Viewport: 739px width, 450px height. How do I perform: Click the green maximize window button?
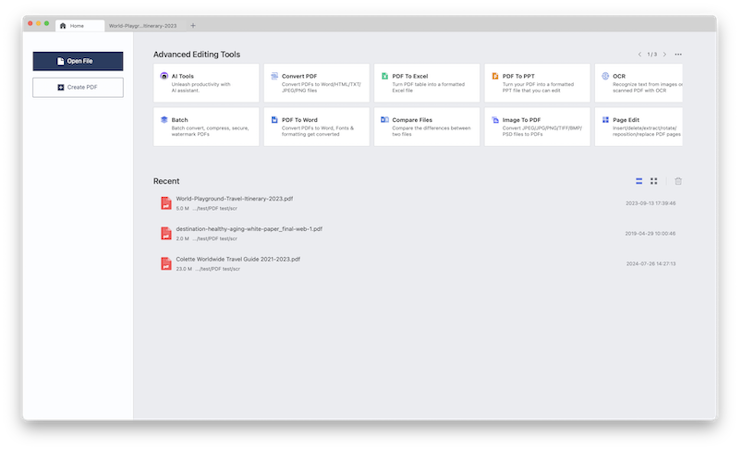pyautogui.click(x=47, y=24)
